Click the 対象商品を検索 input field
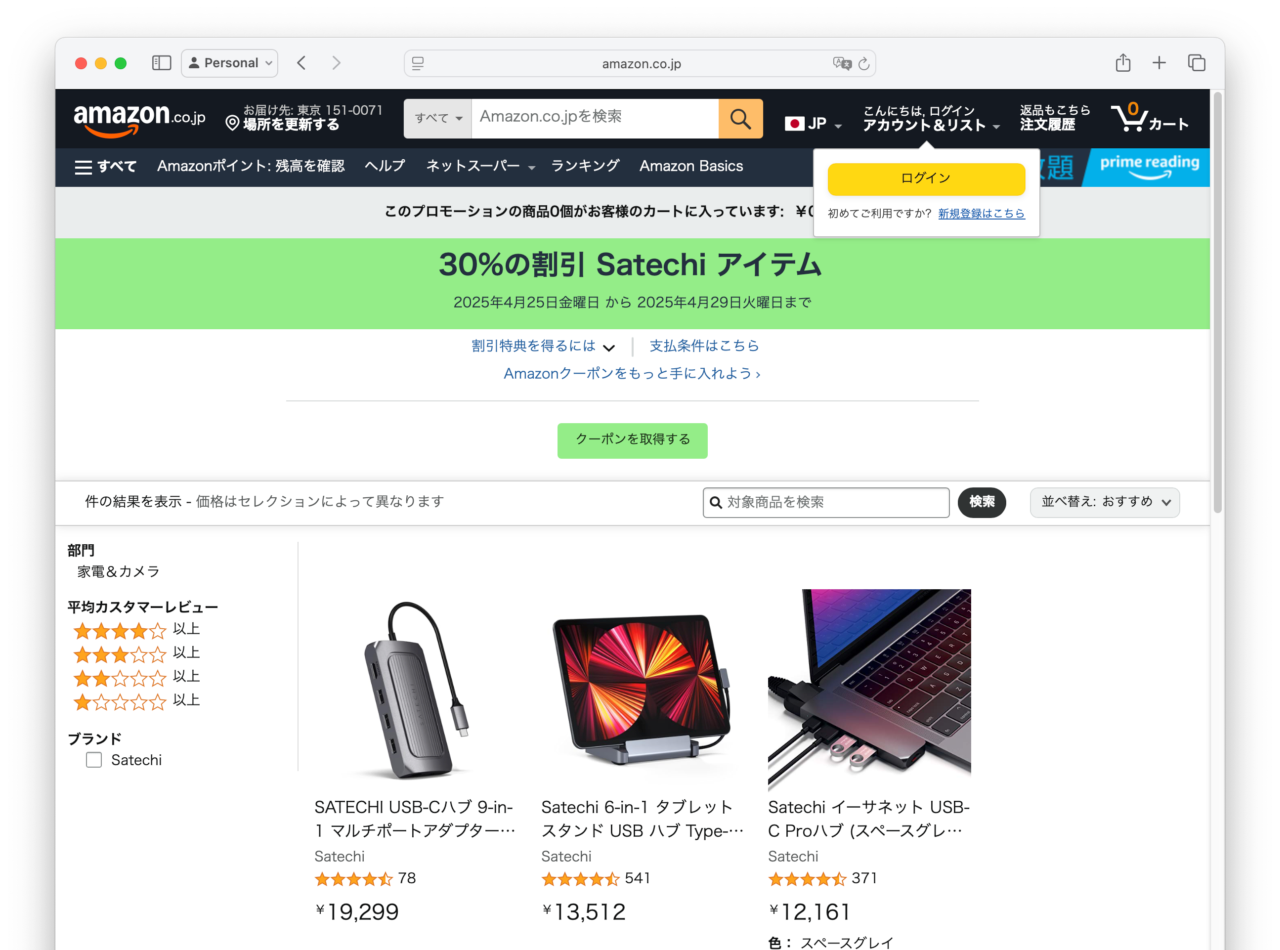Screen dimensions: 1280x950 [x=826, y=502]
